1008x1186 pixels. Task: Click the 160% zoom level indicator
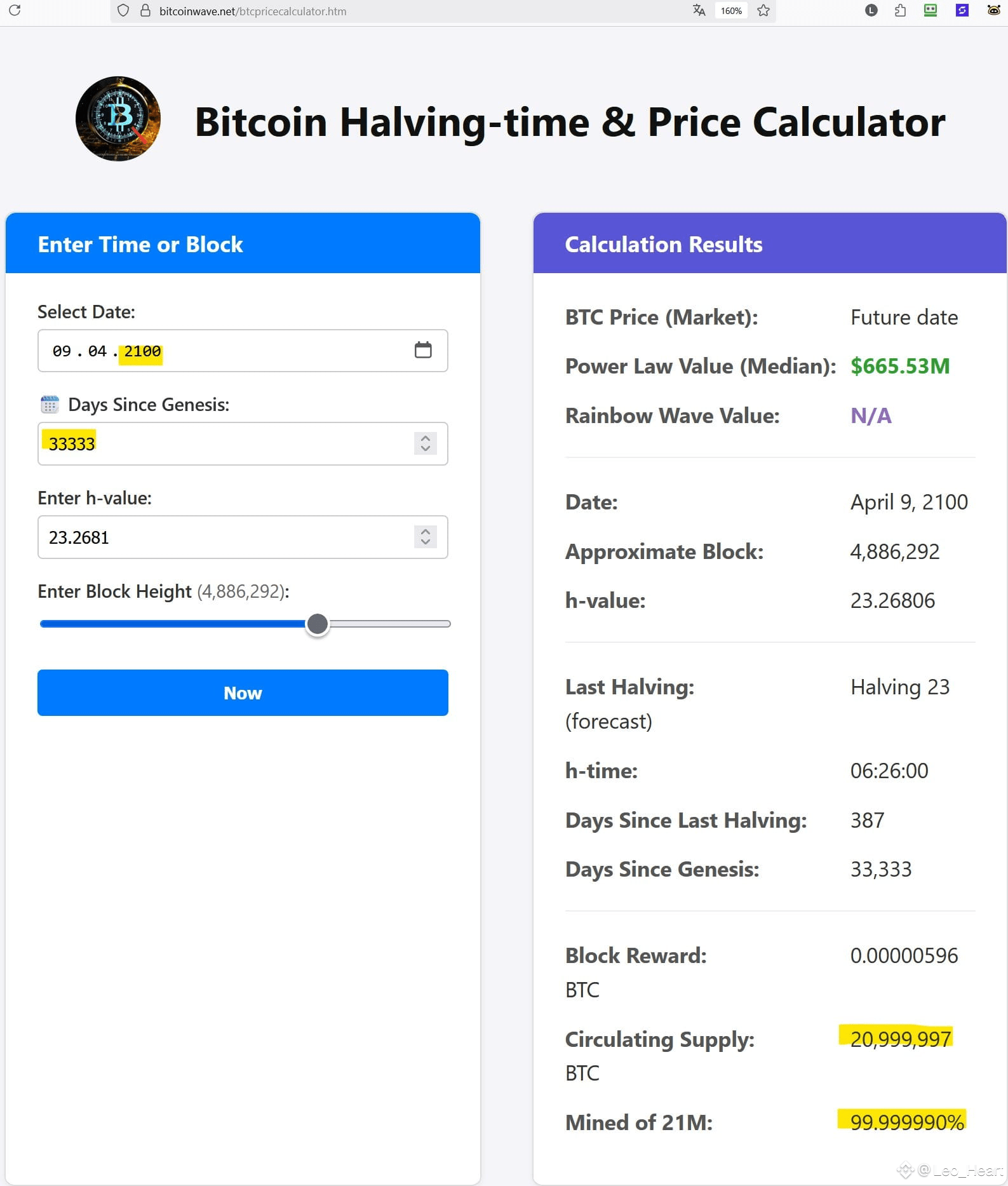[731, 11]
